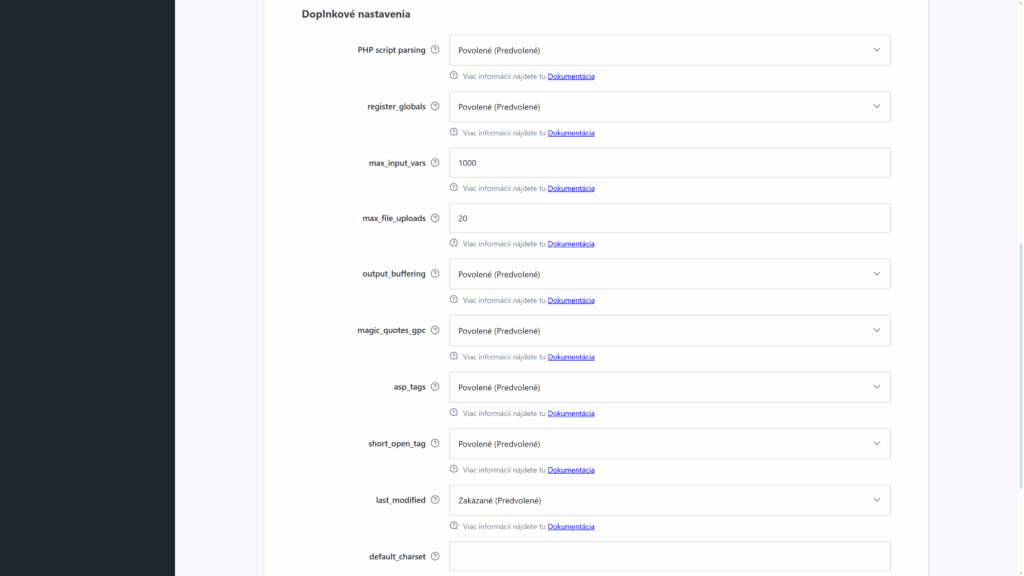Open the Dokumentácia link under asp_tags
This screenshot has width=1024, height=576.
pos(571,412)
